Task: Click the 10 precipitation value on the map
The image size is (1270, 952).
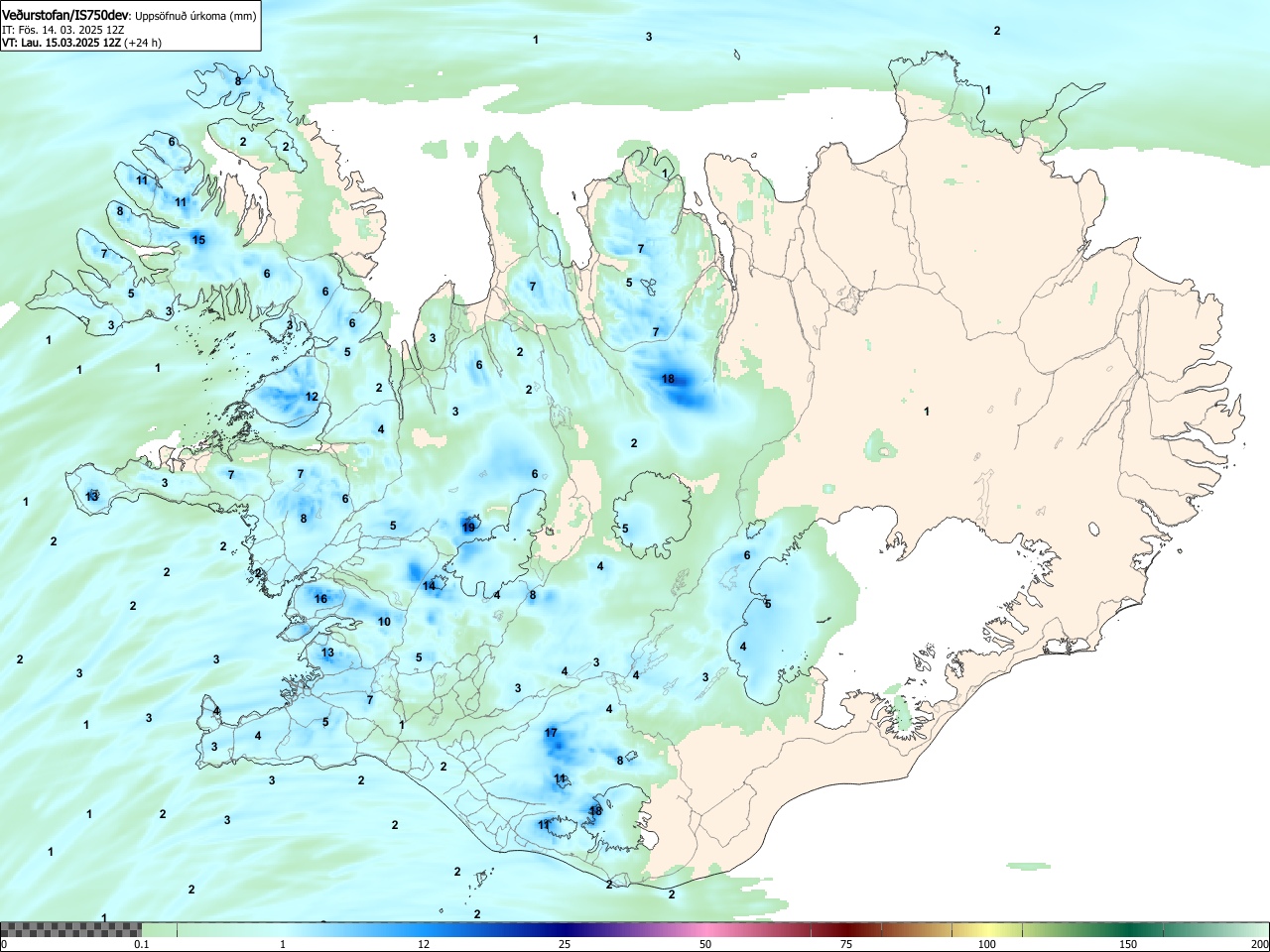Action: tap(384, 622)
